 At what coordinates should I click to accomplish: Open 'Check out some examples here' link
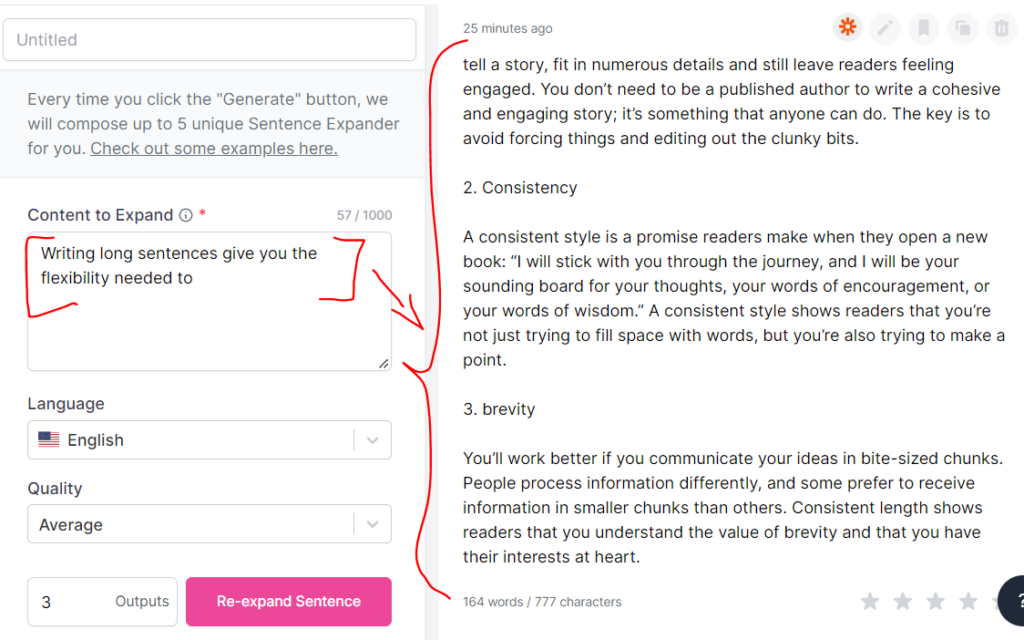click(x=213, y=148)
